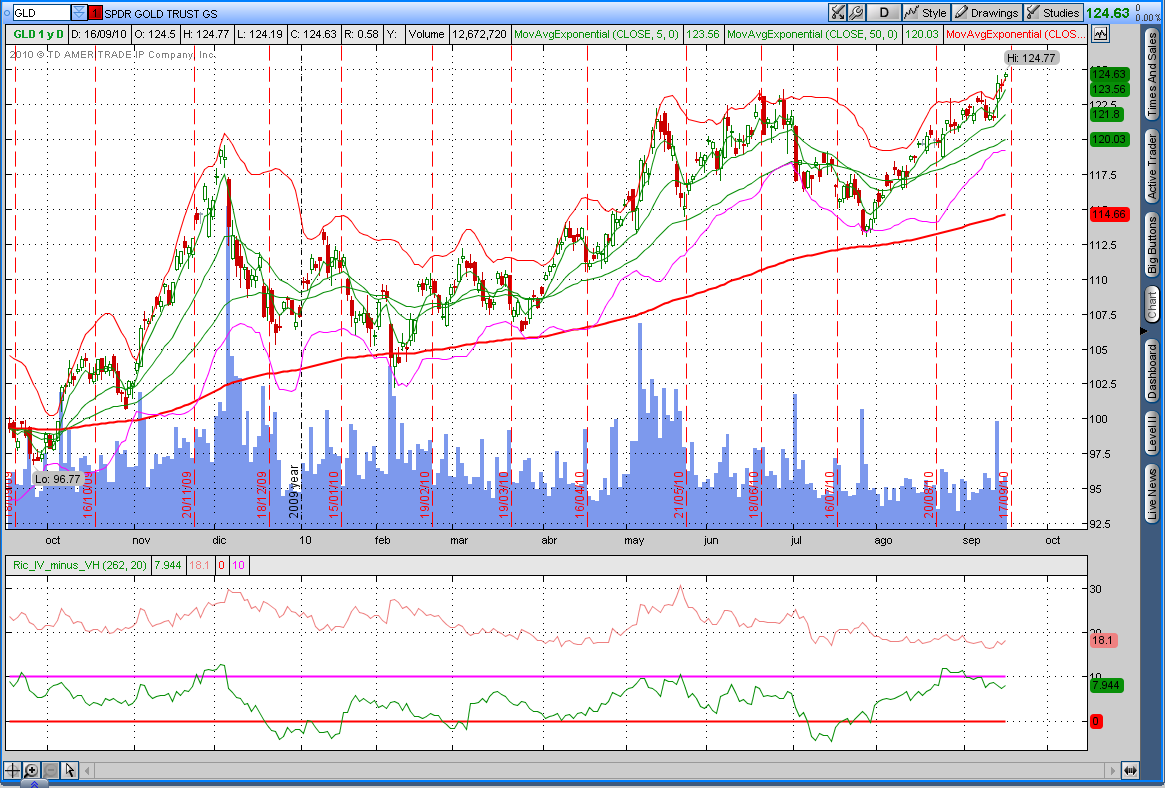The image size is (1165, 788).
Task: Open the Style menu
Action: coord(925,13)
